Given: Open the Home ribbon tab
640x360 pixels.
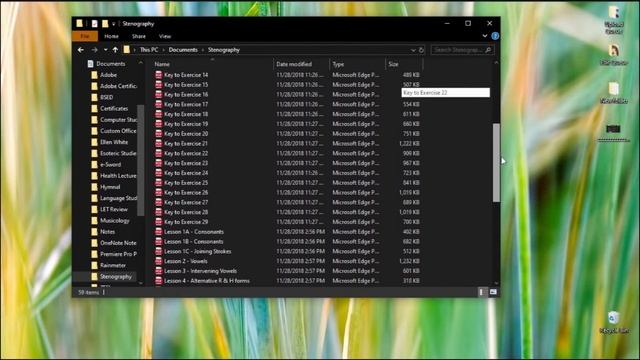Looking at the screenshot, I should (x=111, y=36).
